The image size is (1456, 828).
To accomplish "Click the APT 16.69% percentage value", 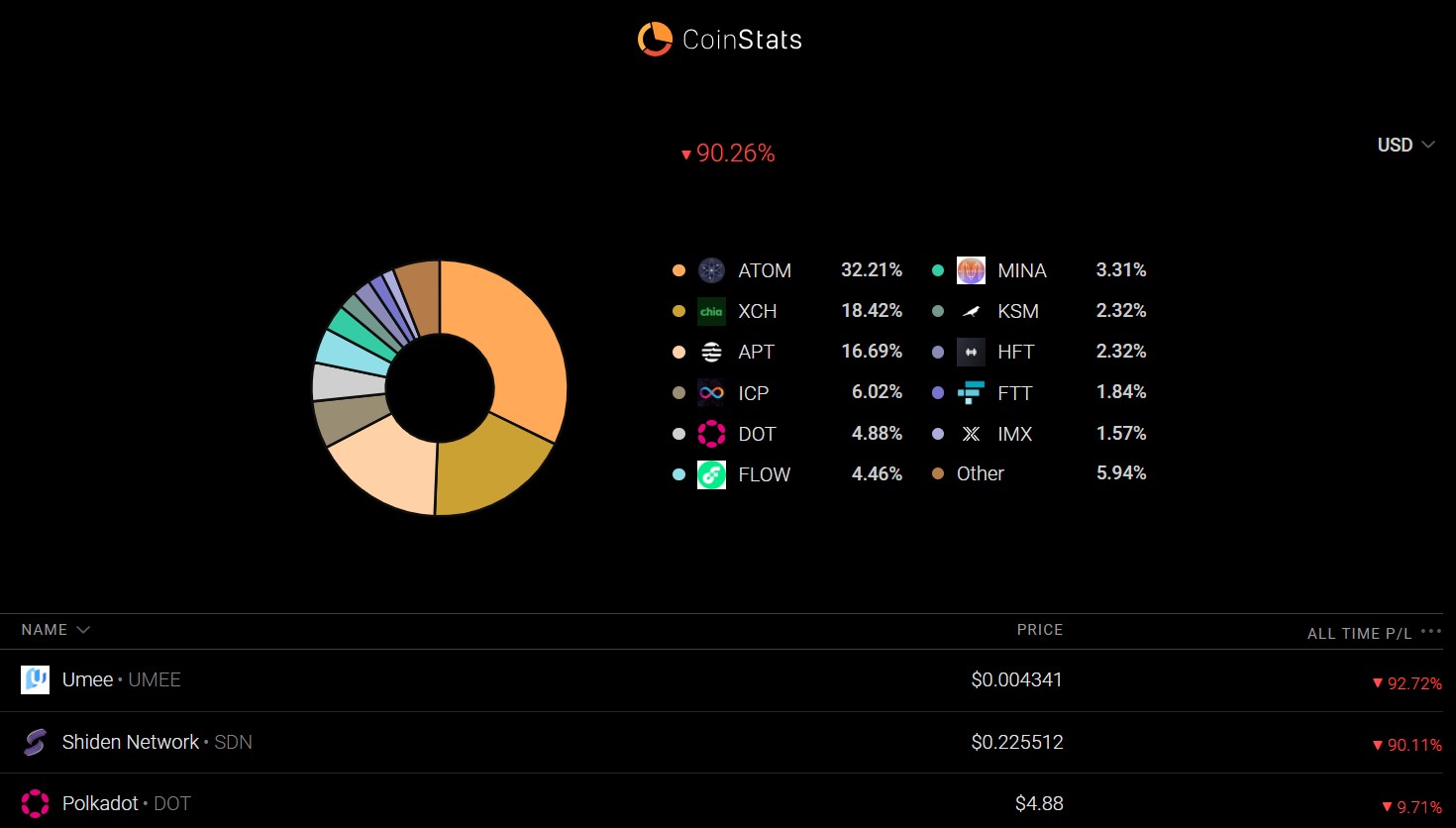I will (872, 352).
